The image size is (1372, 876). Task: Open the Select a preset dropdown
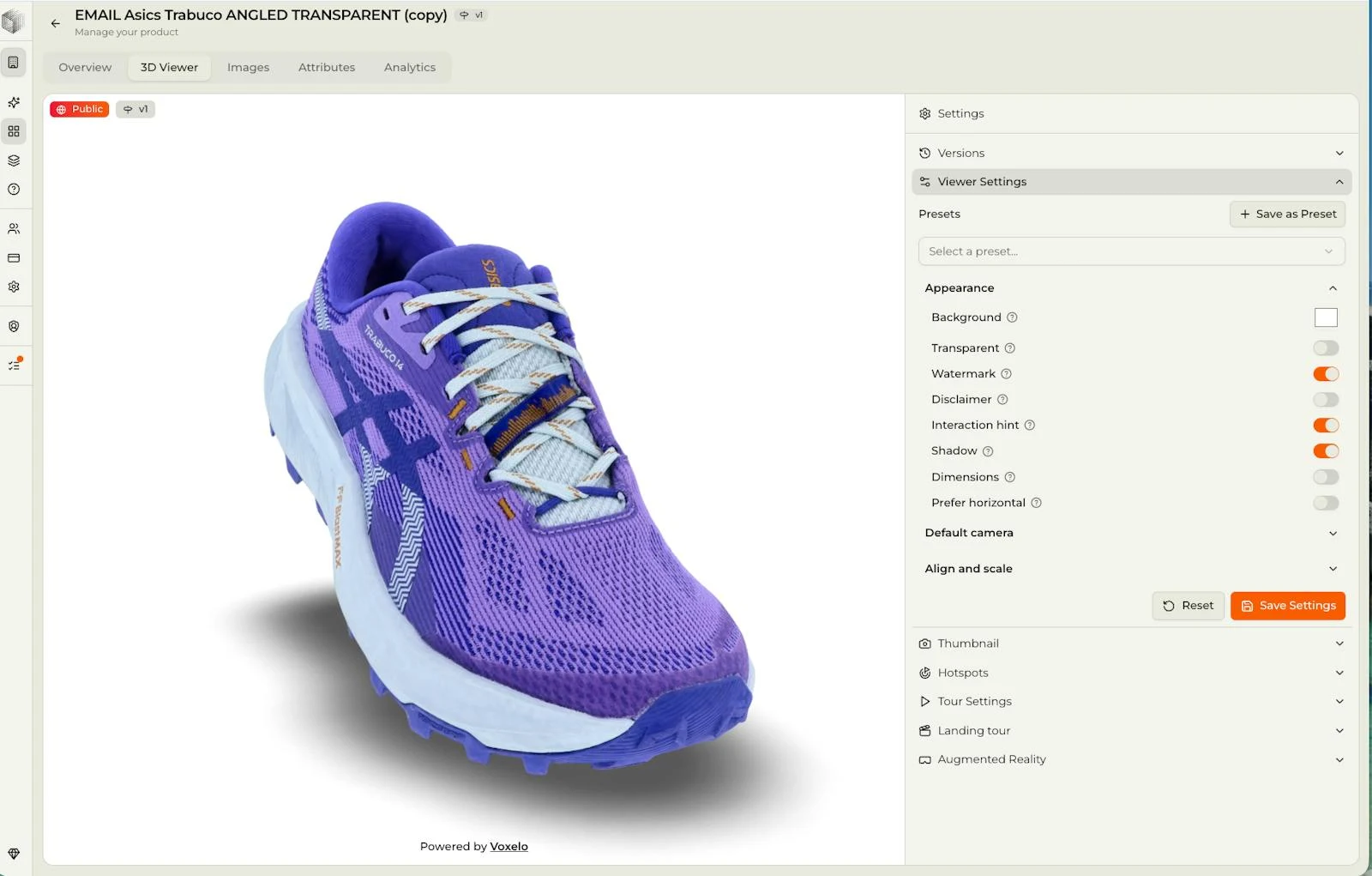click(1131, 251)
